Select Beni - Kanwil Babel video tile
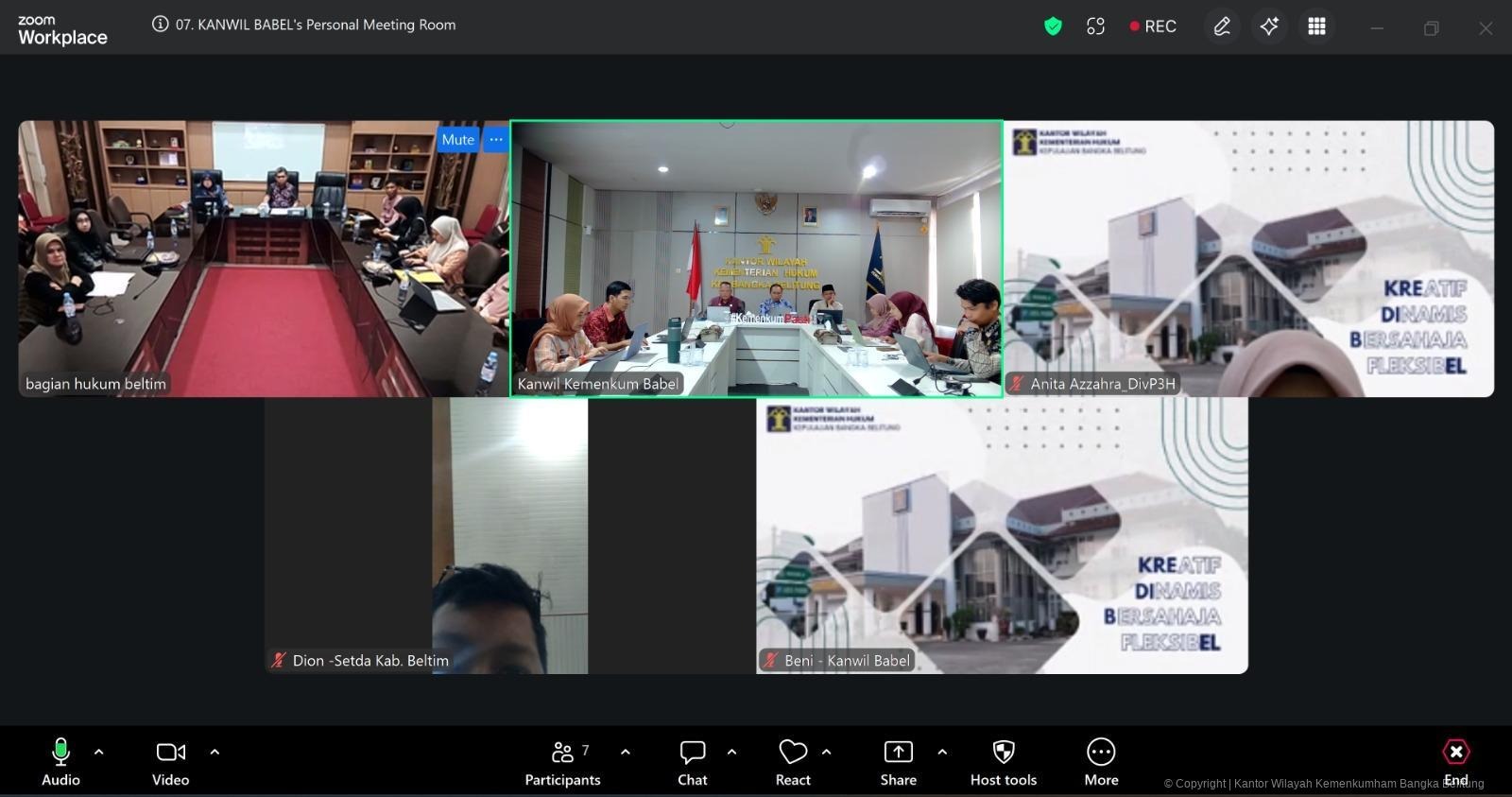 (x=1002, y=535)
